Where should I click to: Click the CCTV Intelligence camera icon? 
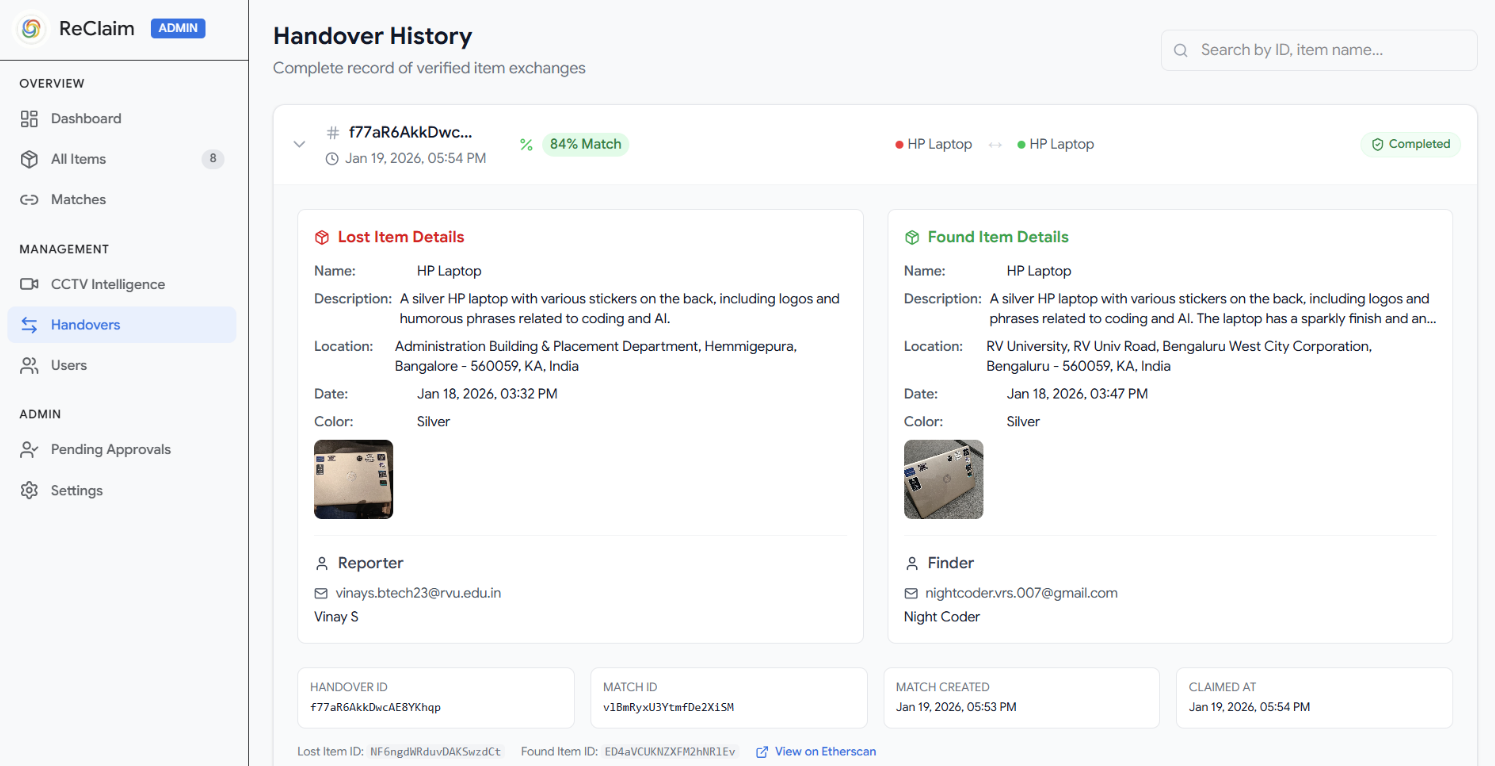[29, 285]
